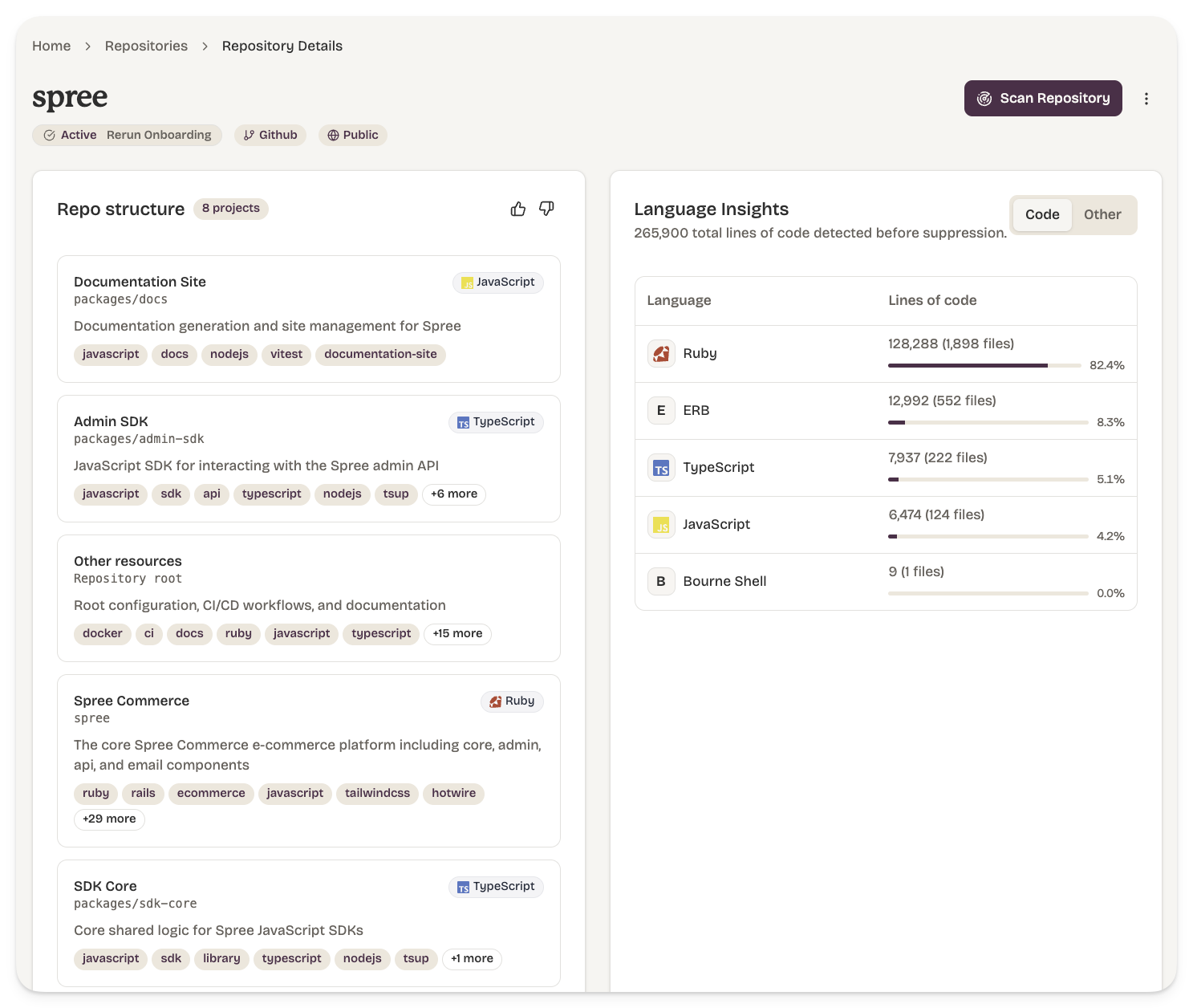Click the 8 projects count badge
The width and height of the screenshot is (1193, 1008).
click(231, 209)
